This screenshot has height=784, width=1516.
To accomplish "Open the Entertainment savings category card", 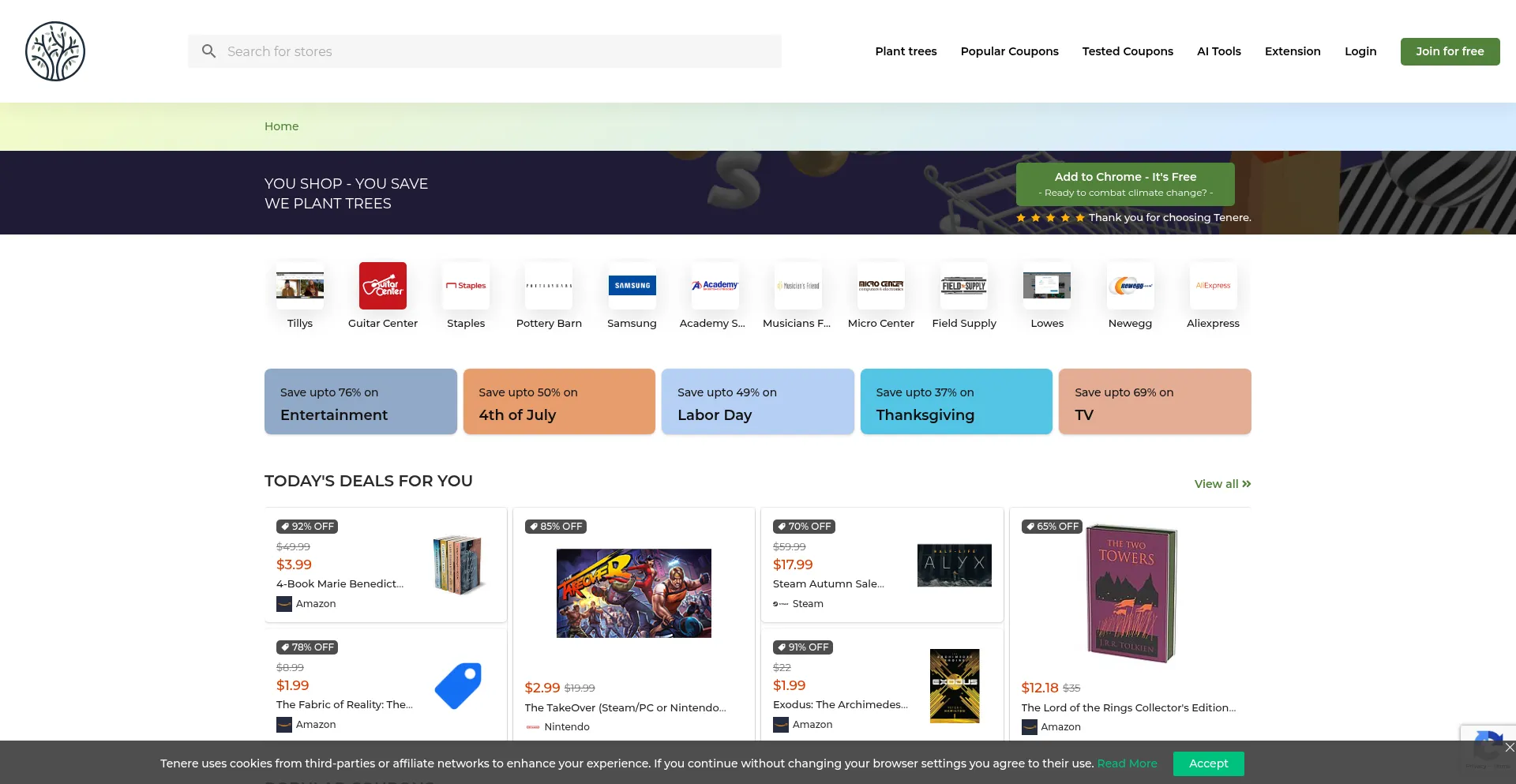I will tap(361, 402).
